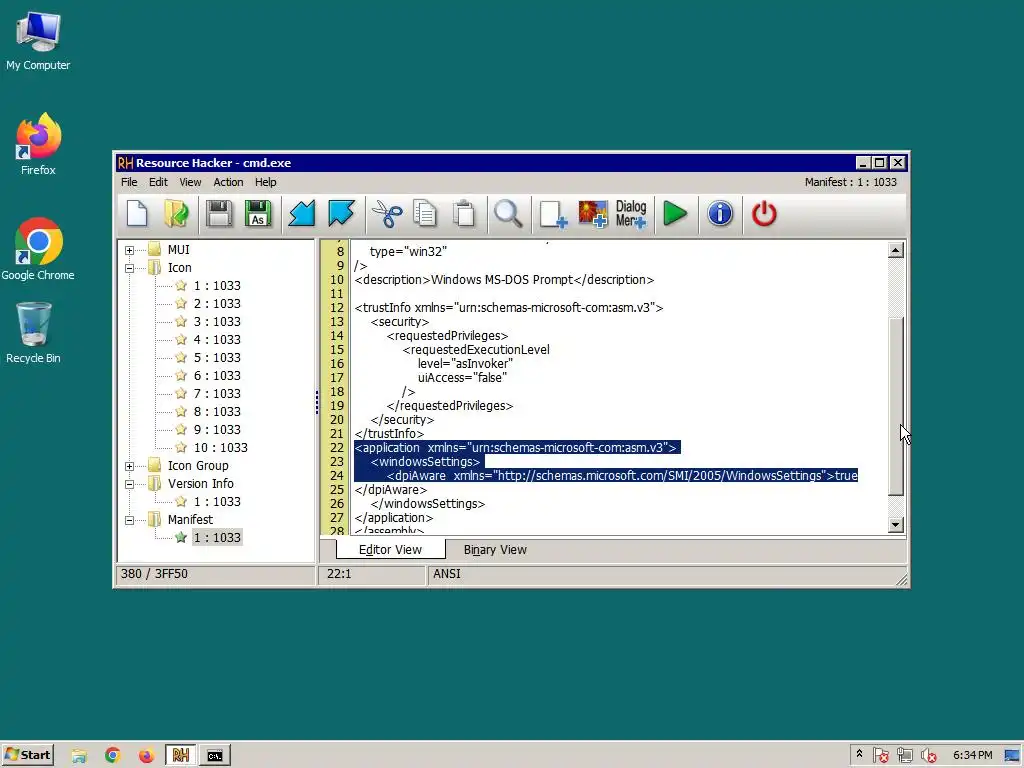Open the file explorer taskbar icon
The height and width of the screenshot is (768, 1024).
pyautogui.click(x=79, y=755)
